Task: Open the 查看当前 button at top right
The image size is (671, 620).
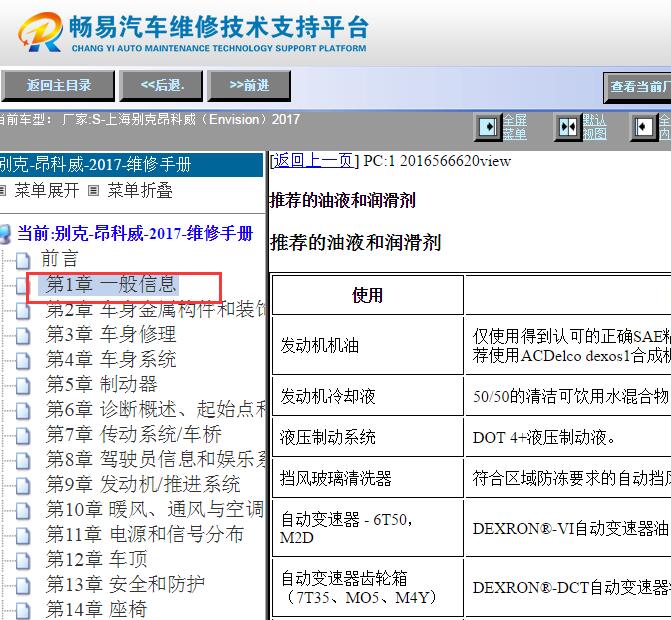Action: (638, 87)
